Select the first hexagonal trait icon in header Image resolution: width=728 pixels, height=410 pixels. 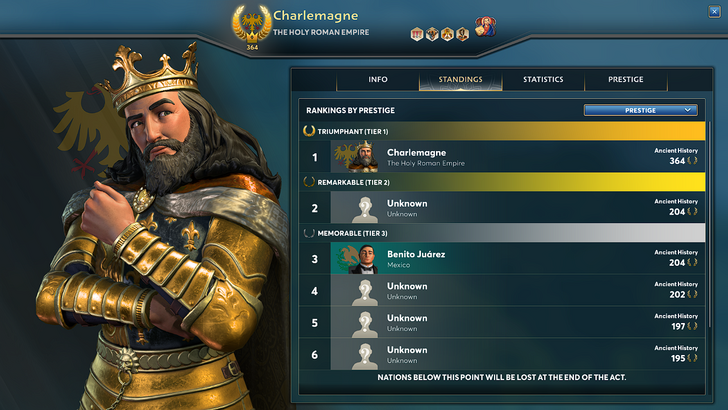pos(417,34)
